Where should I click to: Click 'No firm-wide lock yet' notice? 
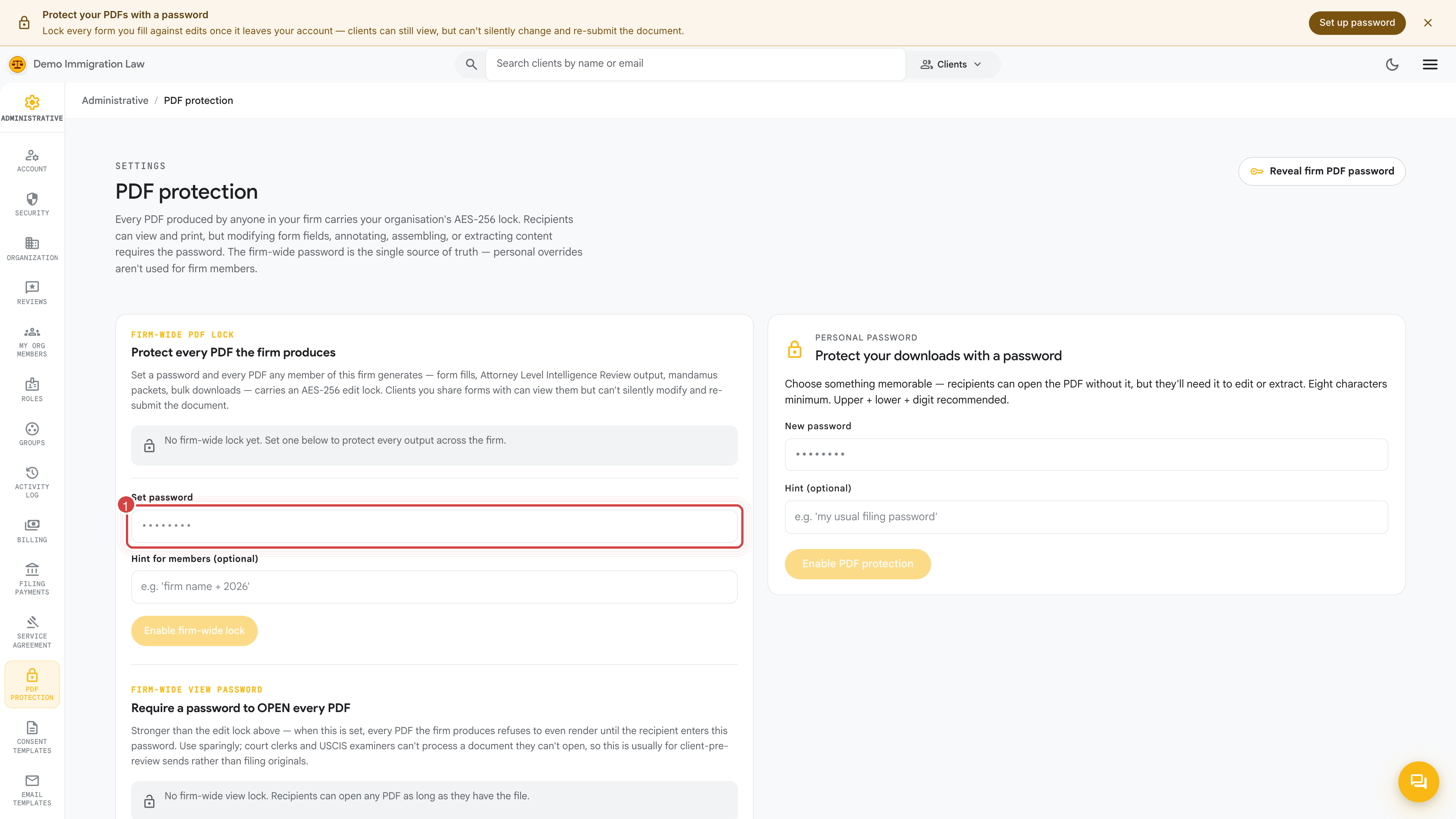[x=434, y=446]
